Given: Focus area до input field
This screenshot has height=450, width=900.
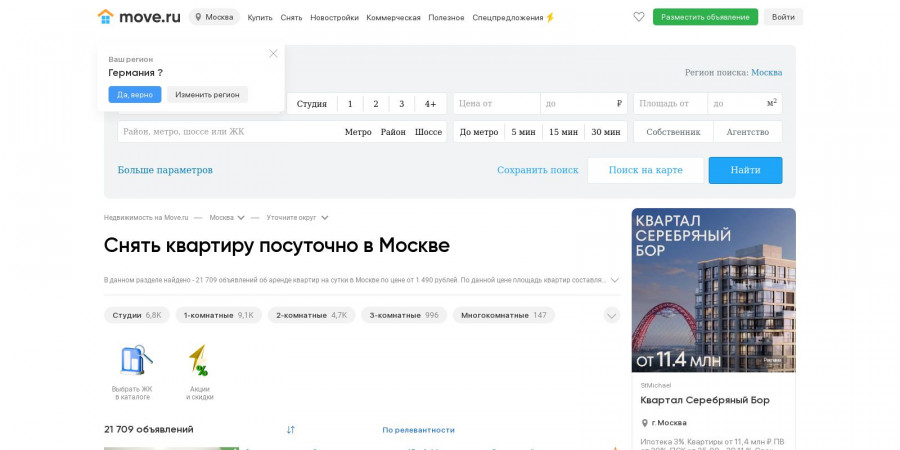Looking at the screenshot, I should pyautogui.click(x=745, y=104).
